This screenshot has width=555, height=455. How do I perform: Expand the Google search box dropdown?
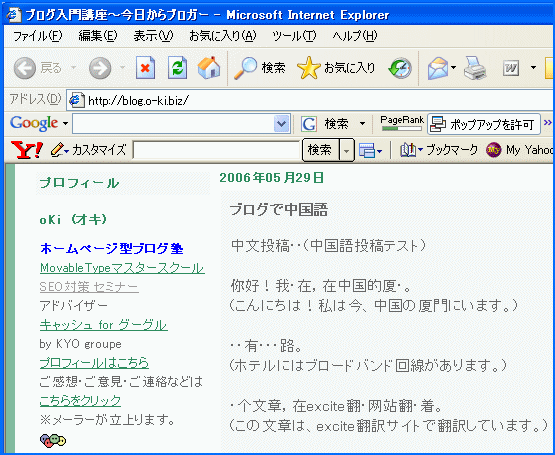pos(282,124)
